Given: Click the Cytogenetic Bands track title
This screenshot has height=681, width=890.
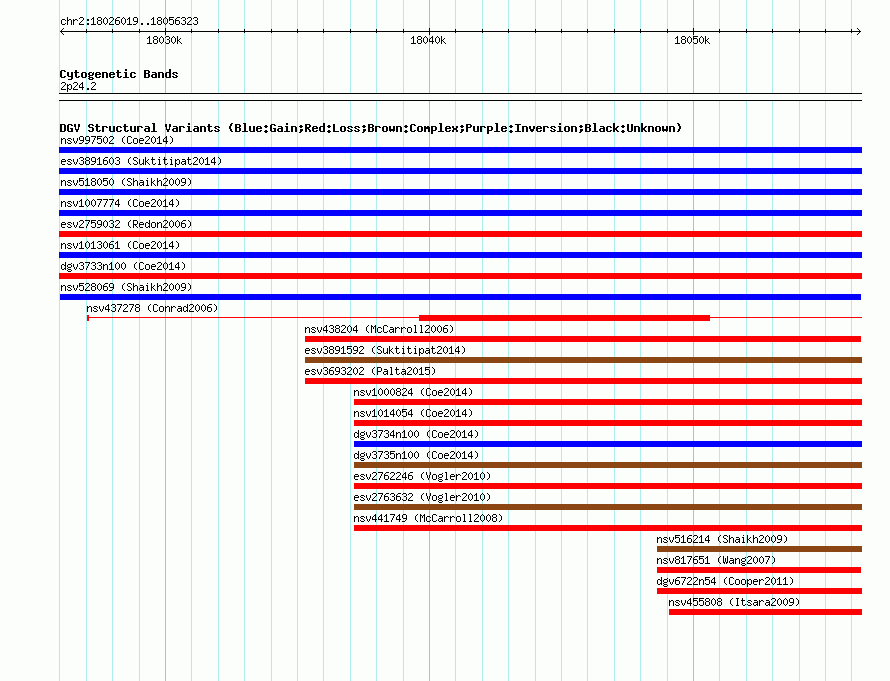Looking at the screenshot, I should pos(119,74).
